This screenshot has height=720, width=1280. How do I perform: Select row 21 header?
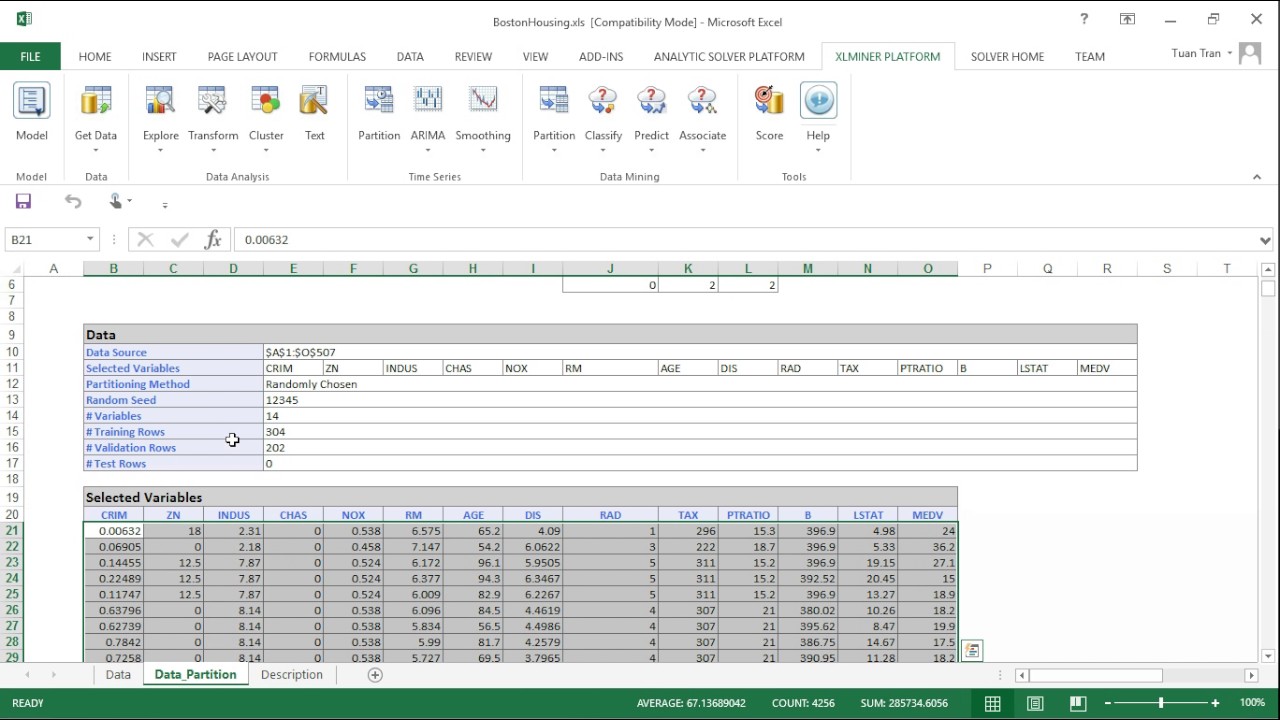pos(12,531)
